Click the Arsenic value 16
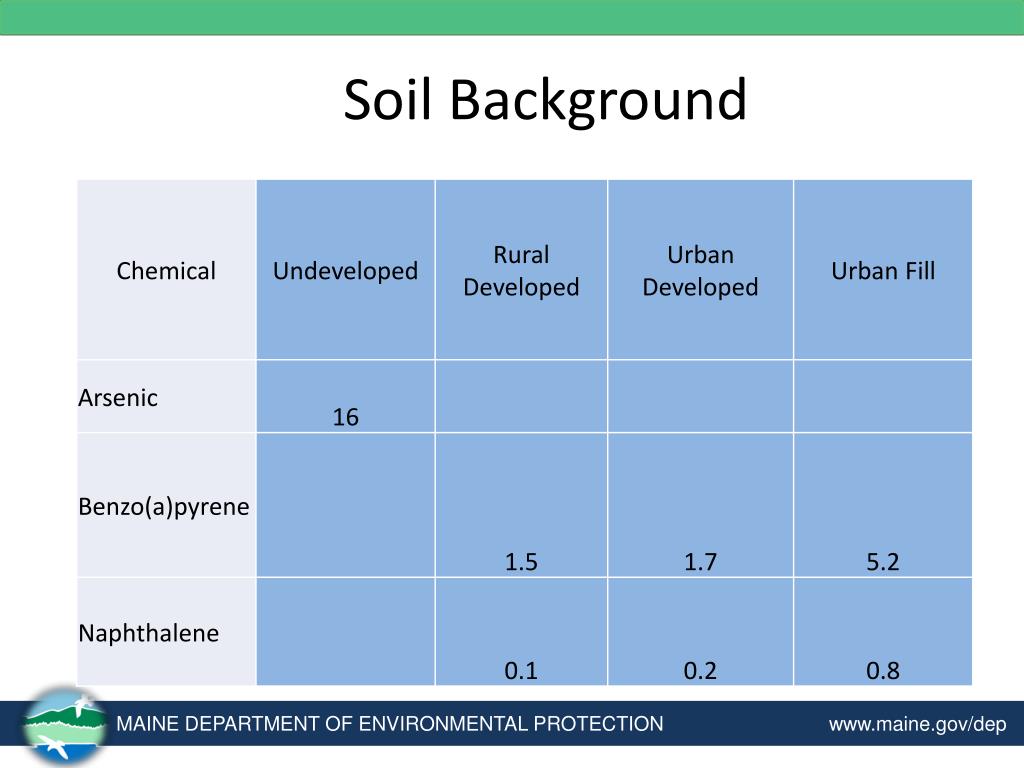 345,417
